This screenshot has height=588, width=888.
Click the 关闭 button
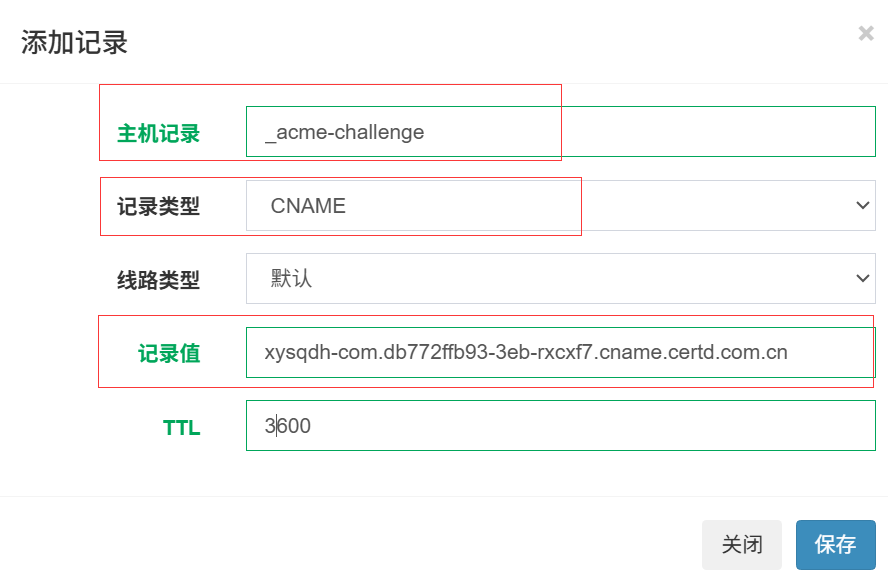point(742,545)
